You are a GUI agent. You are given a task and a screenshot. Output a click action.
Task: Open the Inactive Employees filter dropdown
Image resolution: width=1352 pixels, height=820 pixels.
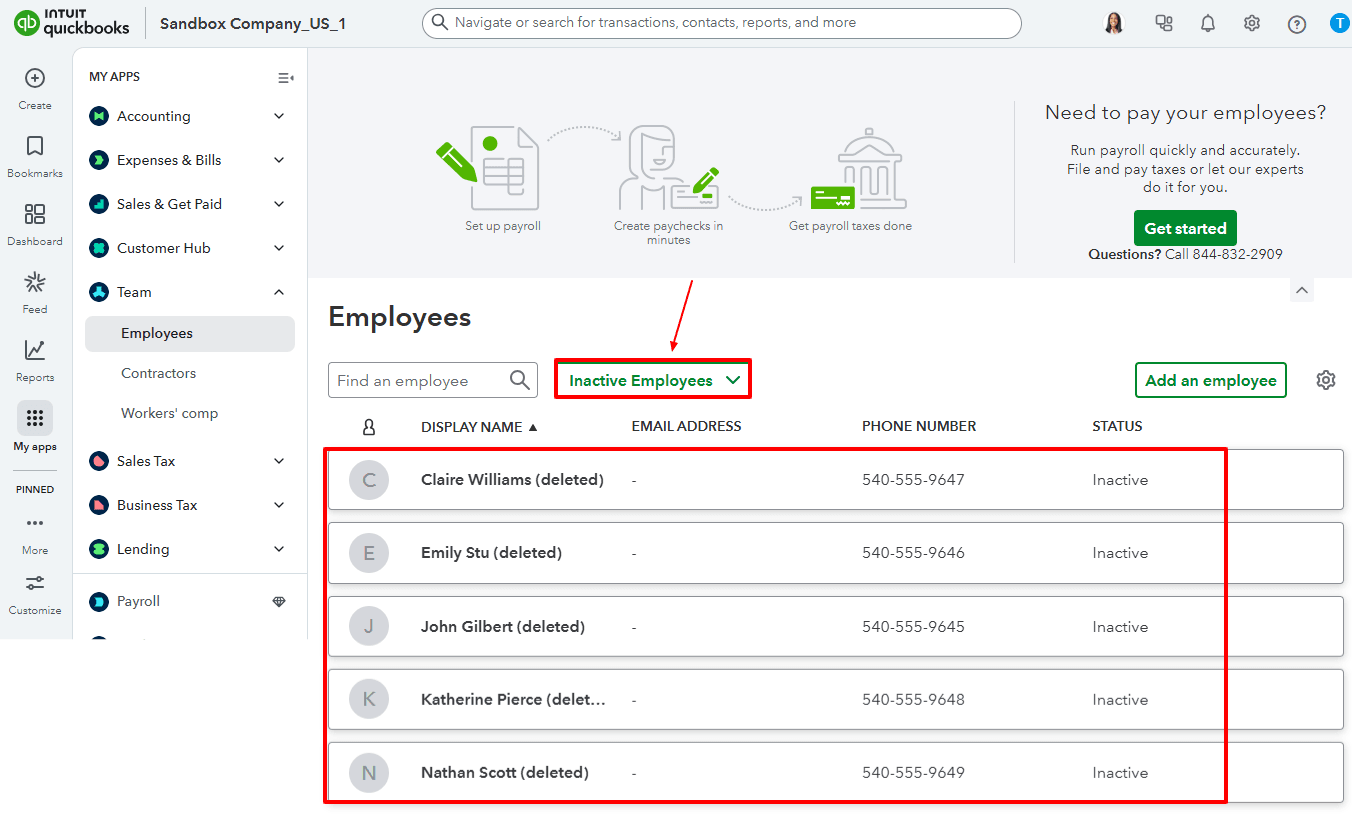tap(653, 380)
